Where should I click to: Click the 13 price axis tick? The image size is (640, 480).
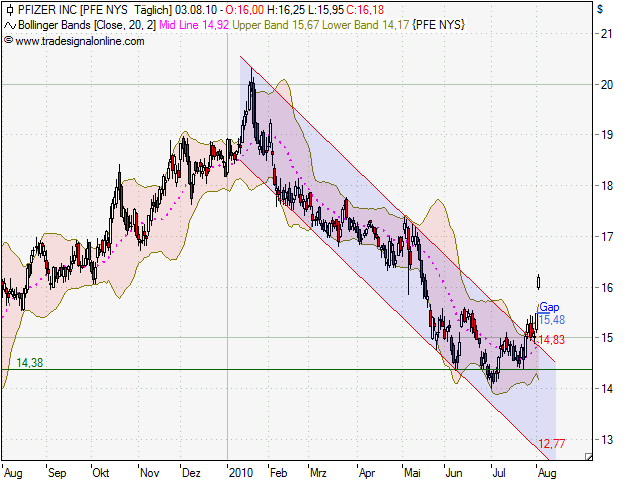[x=607, y=440]
